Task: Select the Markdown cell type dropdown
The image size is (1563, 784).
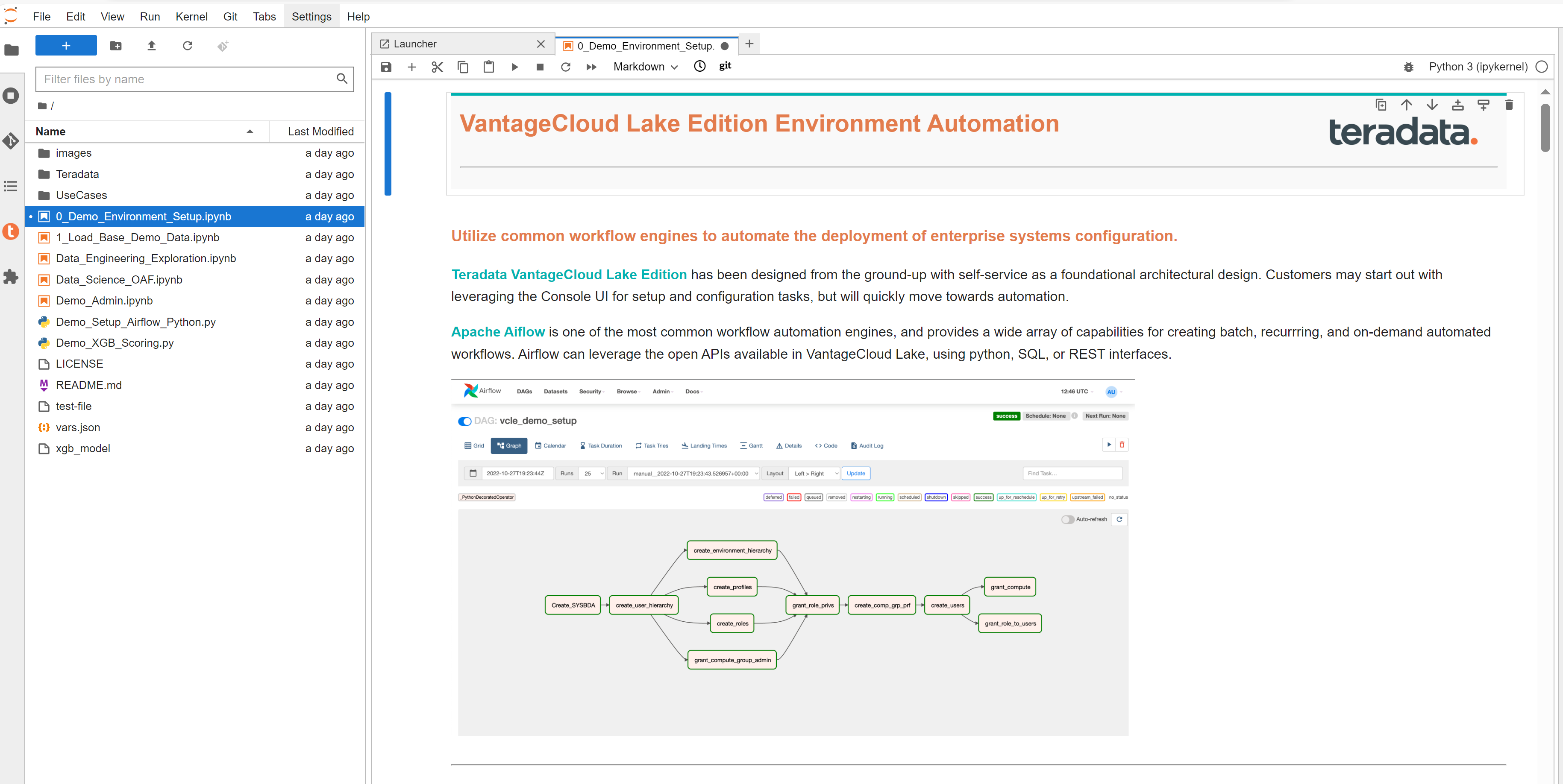Action: (646, 66)
